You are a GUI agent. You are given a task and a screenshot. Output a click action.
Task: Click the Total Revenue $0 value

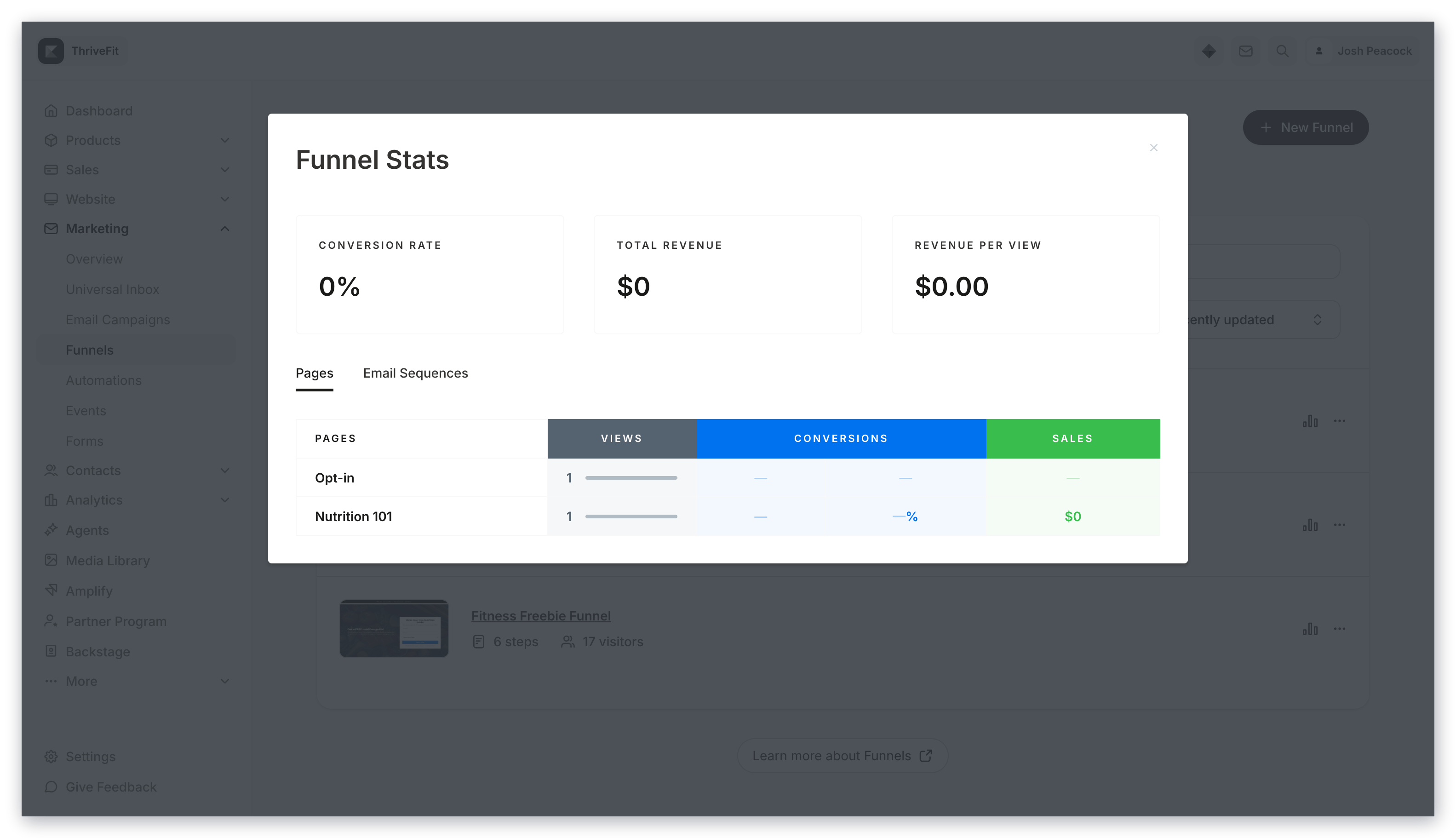pyautogui.click(x=633, y=286)
